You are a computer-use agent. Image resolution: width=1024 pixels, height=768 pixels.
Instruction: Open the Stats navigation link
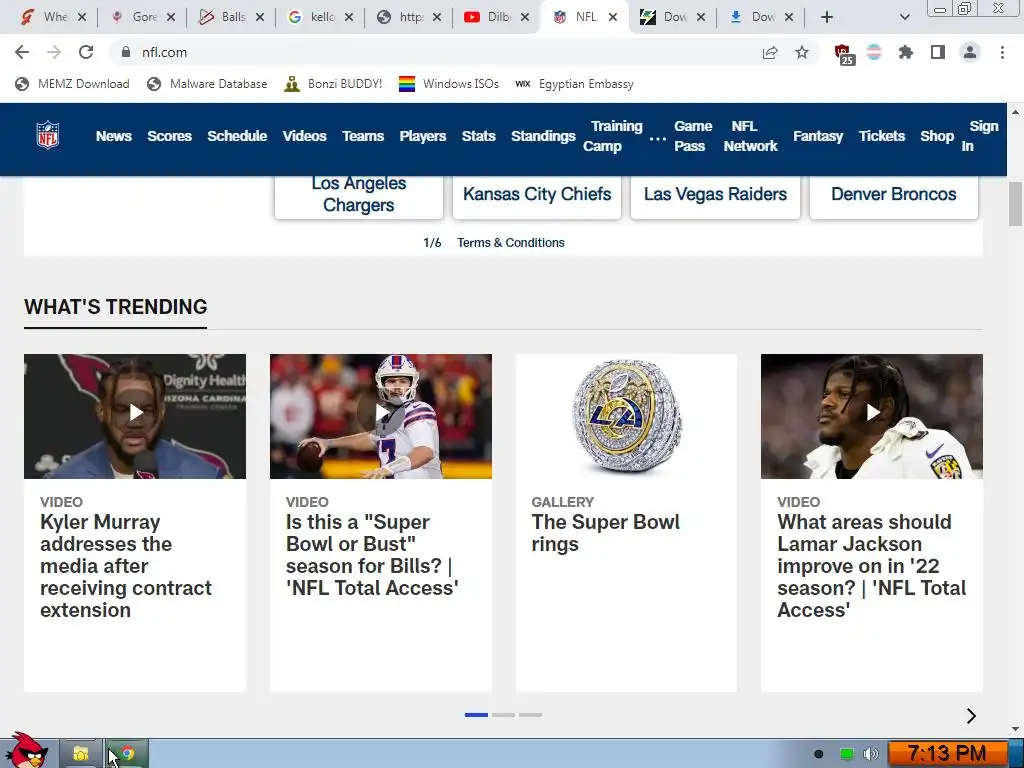479,136
